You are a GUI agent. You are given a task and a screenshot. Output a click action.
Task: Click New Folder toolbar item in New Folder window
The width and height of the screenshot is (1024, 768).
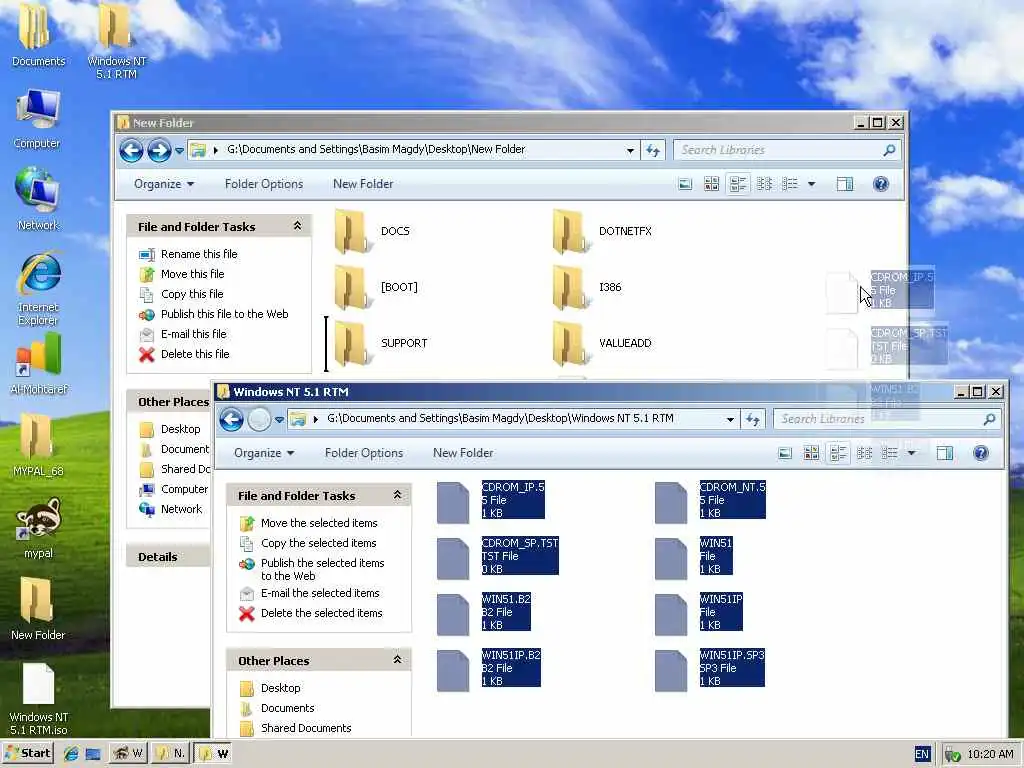tap(363, 184)
